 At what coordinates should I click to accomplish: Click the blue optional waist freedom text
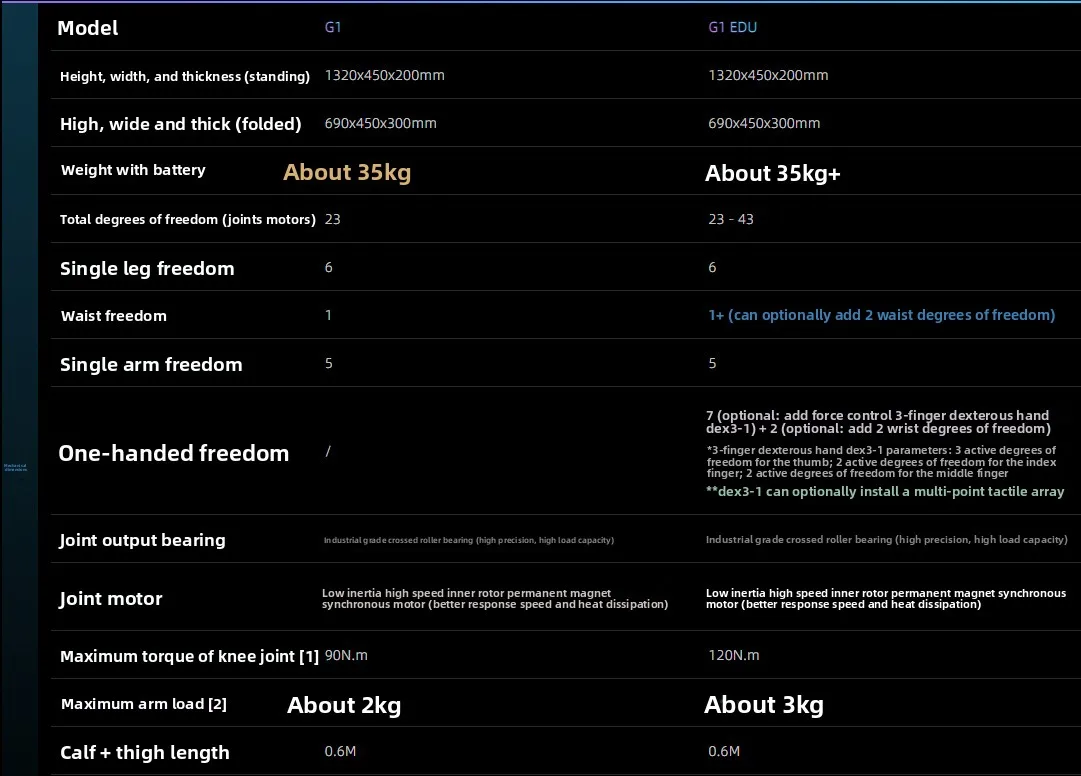[x=881, y=315]
